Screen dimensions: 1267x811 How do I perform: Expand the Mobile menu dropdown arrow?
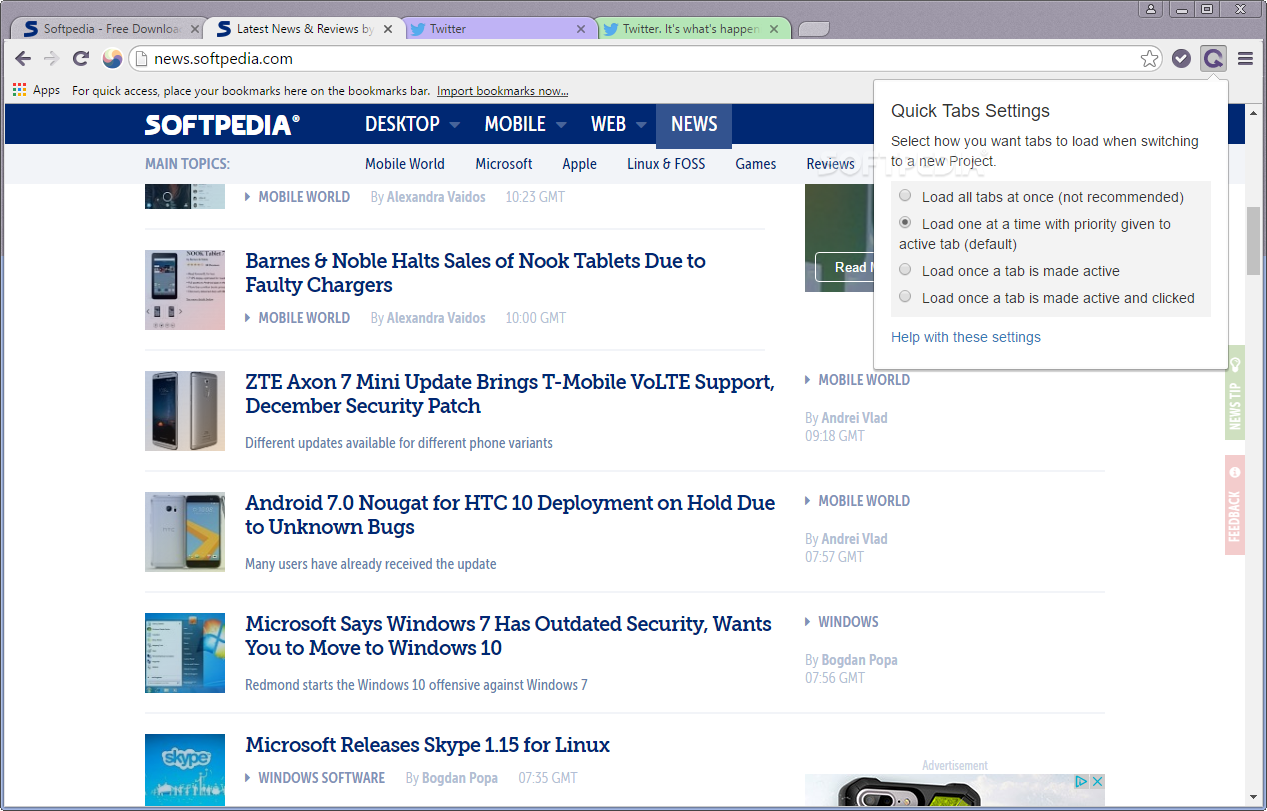click(560, 126)
